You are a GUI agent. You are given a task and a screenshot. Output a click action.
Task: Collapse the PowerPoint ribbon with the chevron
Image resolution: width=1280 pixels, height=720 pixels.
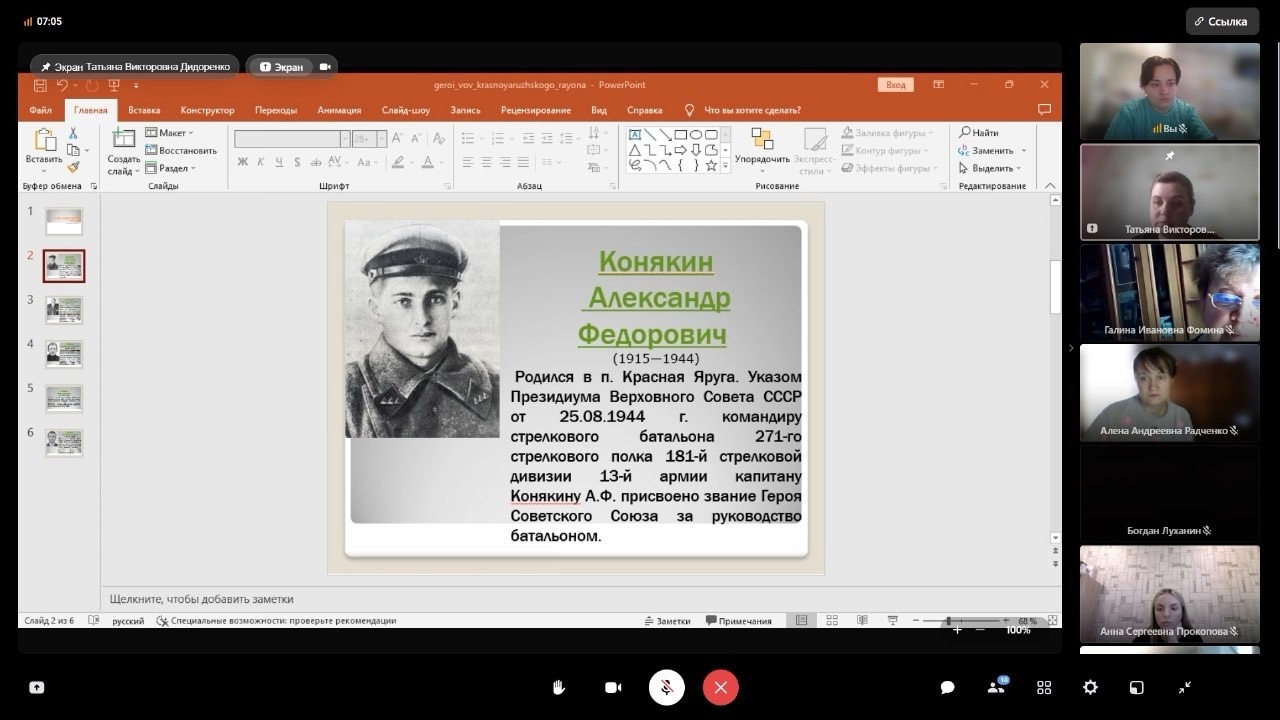pos(1050,186)
